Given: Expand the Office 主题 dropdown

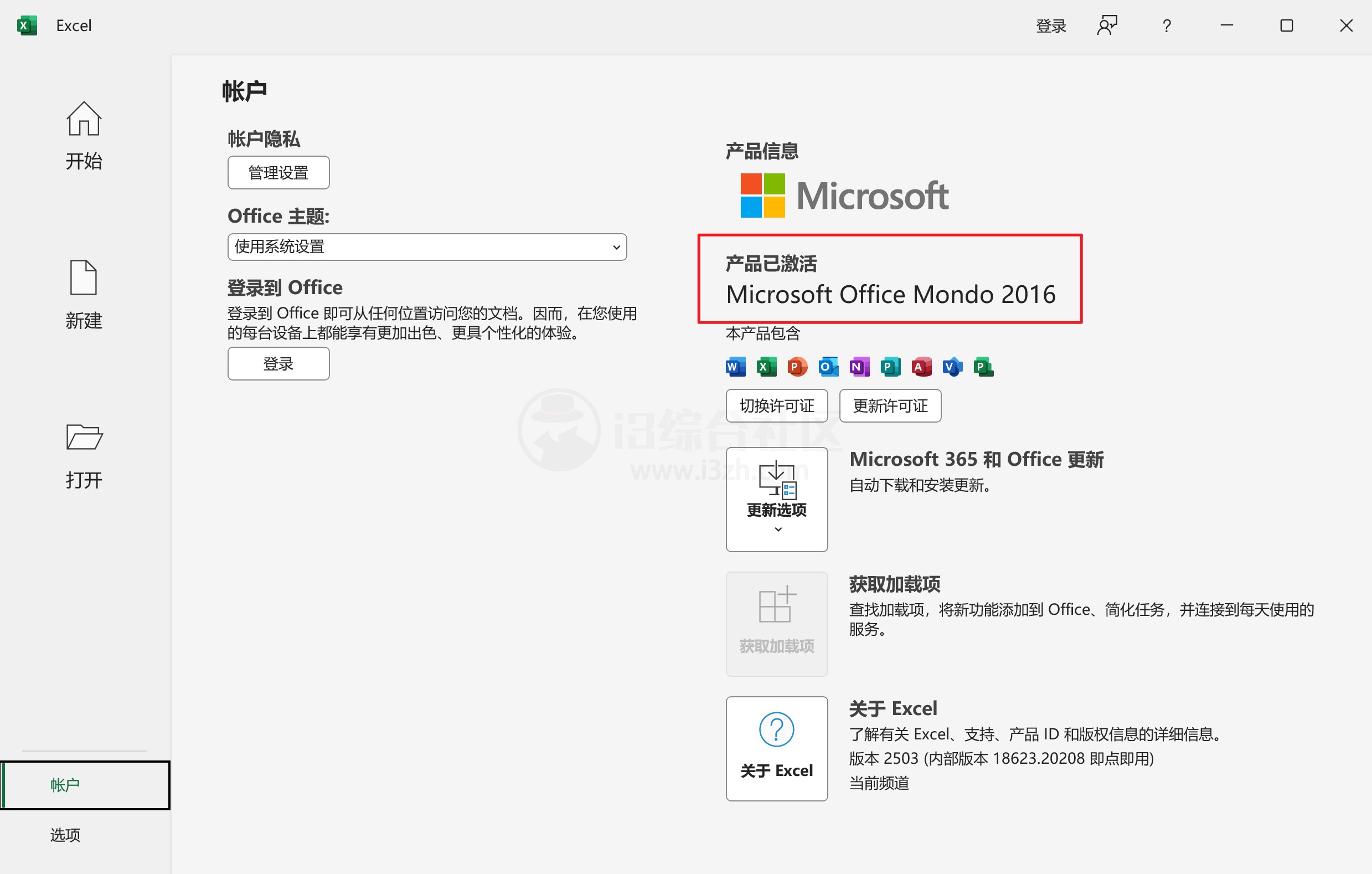Looking at the screenshot, I should coord(427,247).
